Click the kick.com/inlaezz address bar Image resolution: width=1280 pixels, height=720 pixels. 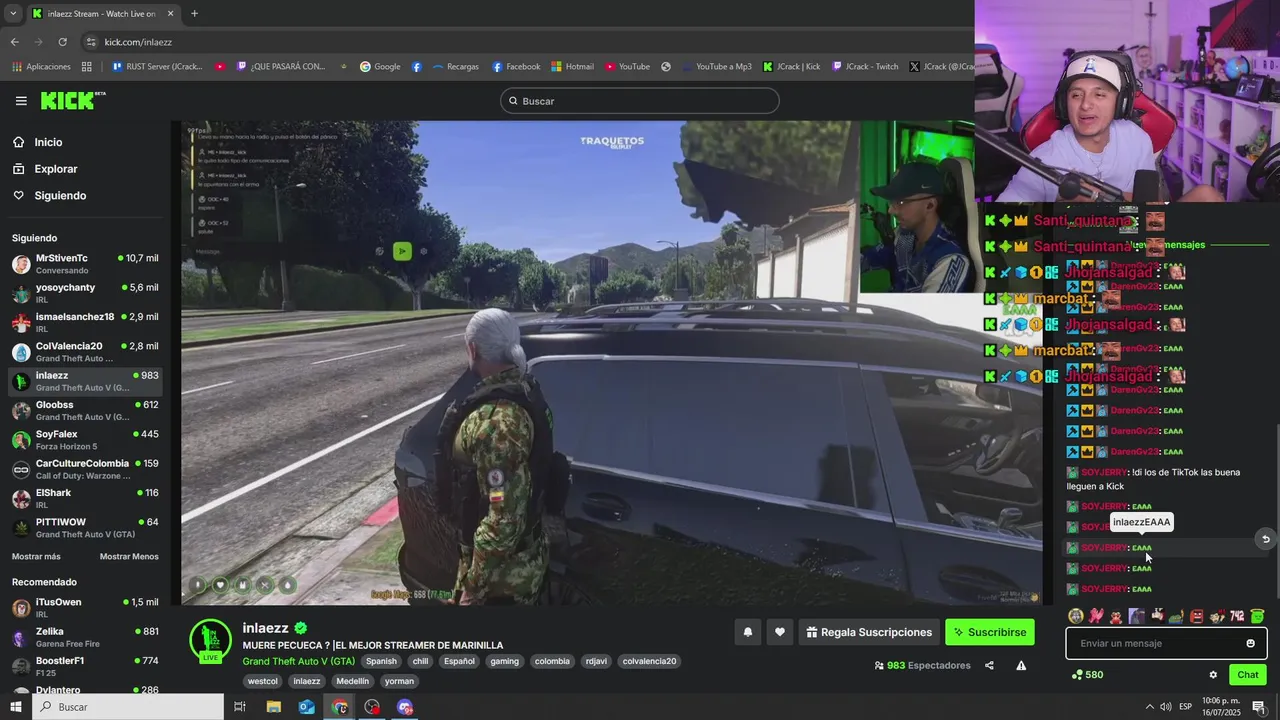coord(138,42)
